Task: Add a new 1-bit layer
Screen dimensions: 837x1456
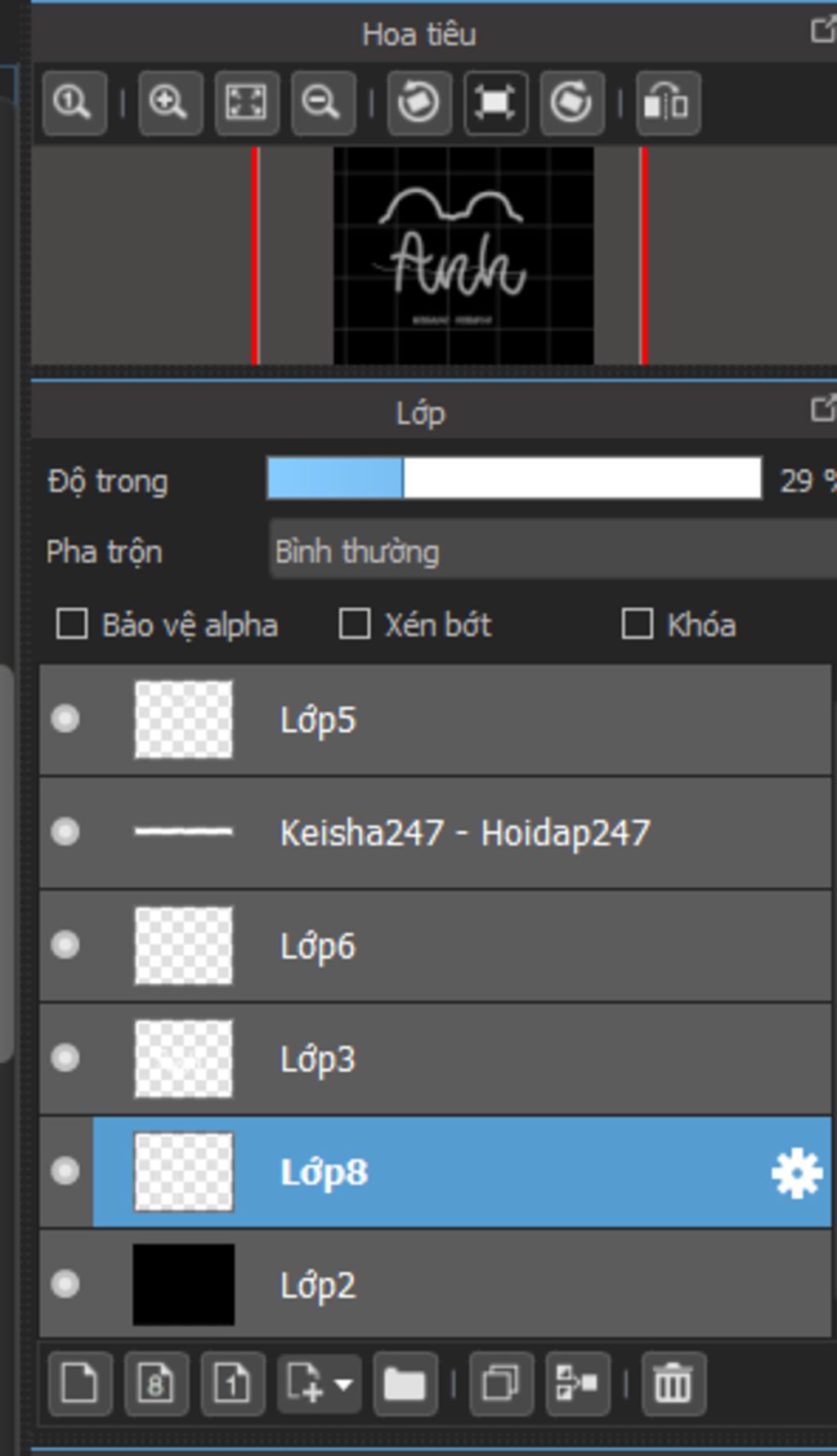Action: [x=233, y=1383]
